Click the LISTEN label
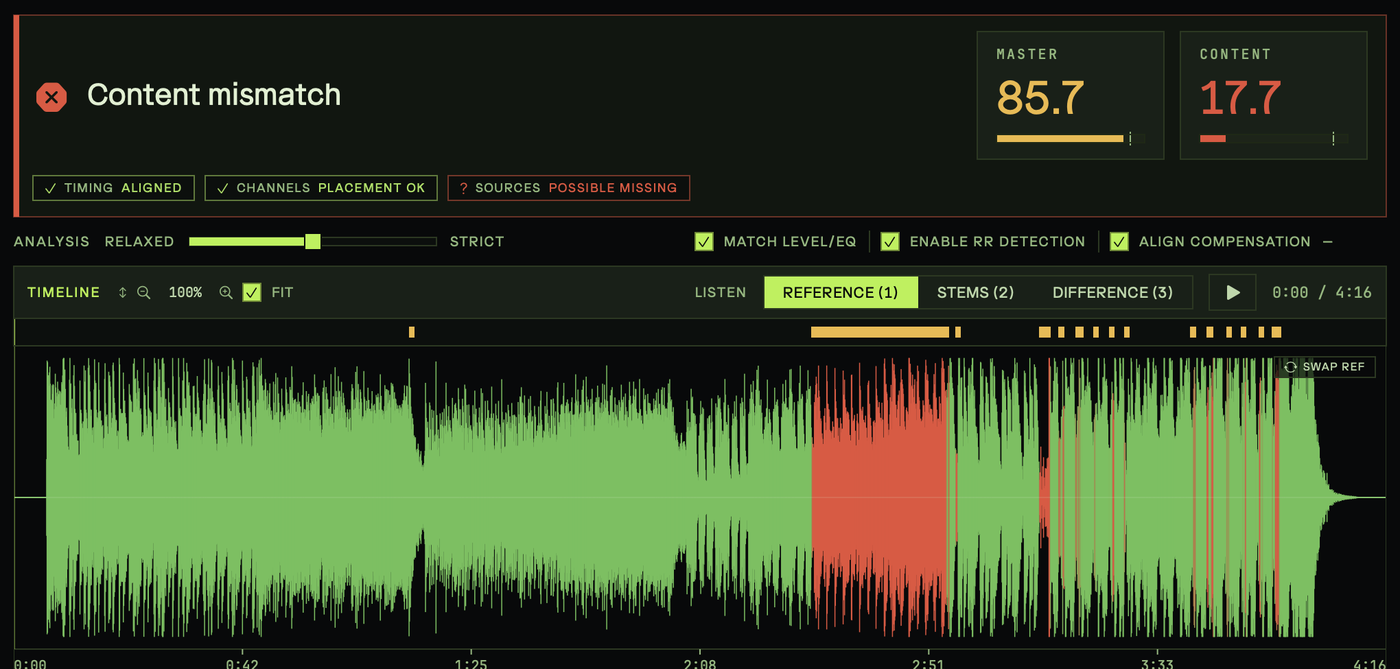 coord(721,293)
